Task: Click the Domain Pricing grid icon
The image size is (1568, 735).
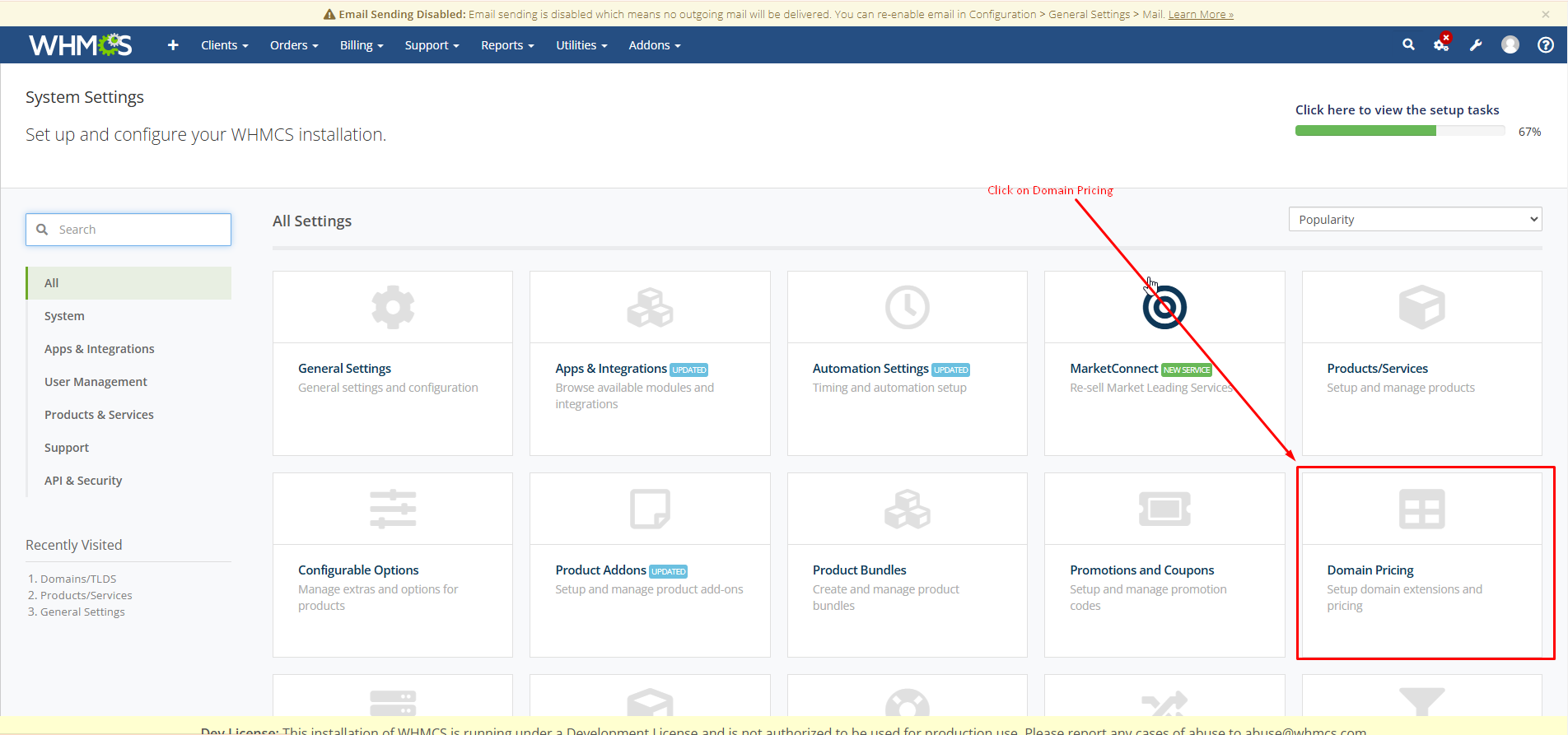Action: pyautogui.click(x=1421, y=509)
